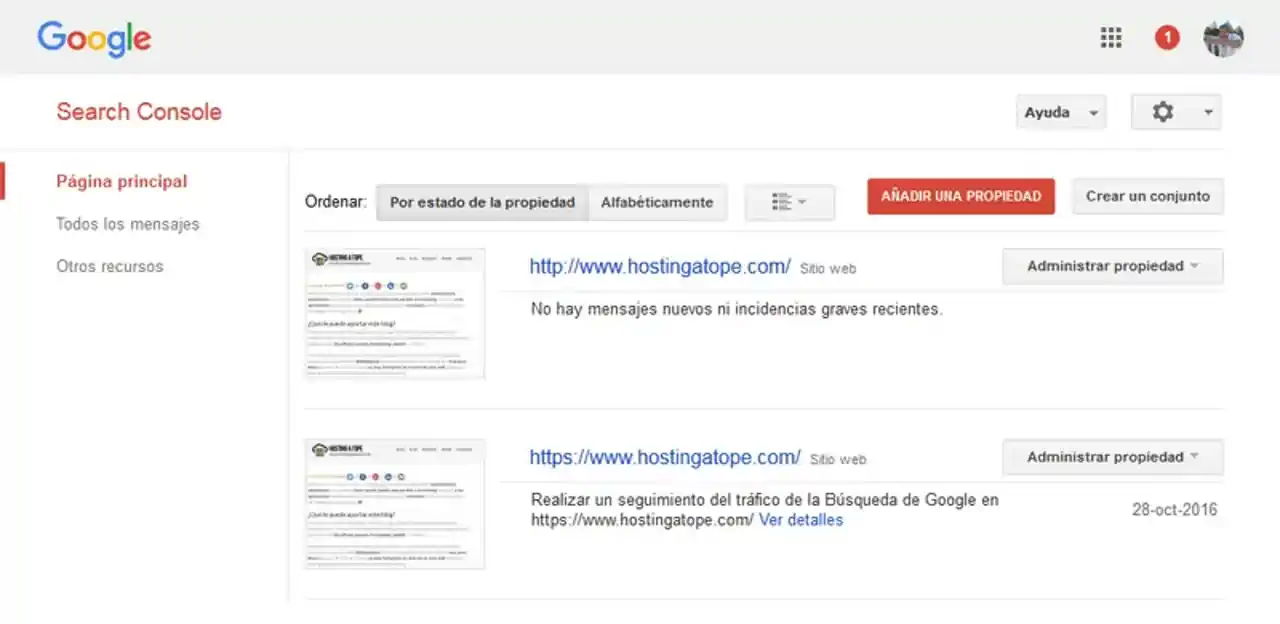
Task: Open Todos los mensajes in the sidebar
Action: 128,224
